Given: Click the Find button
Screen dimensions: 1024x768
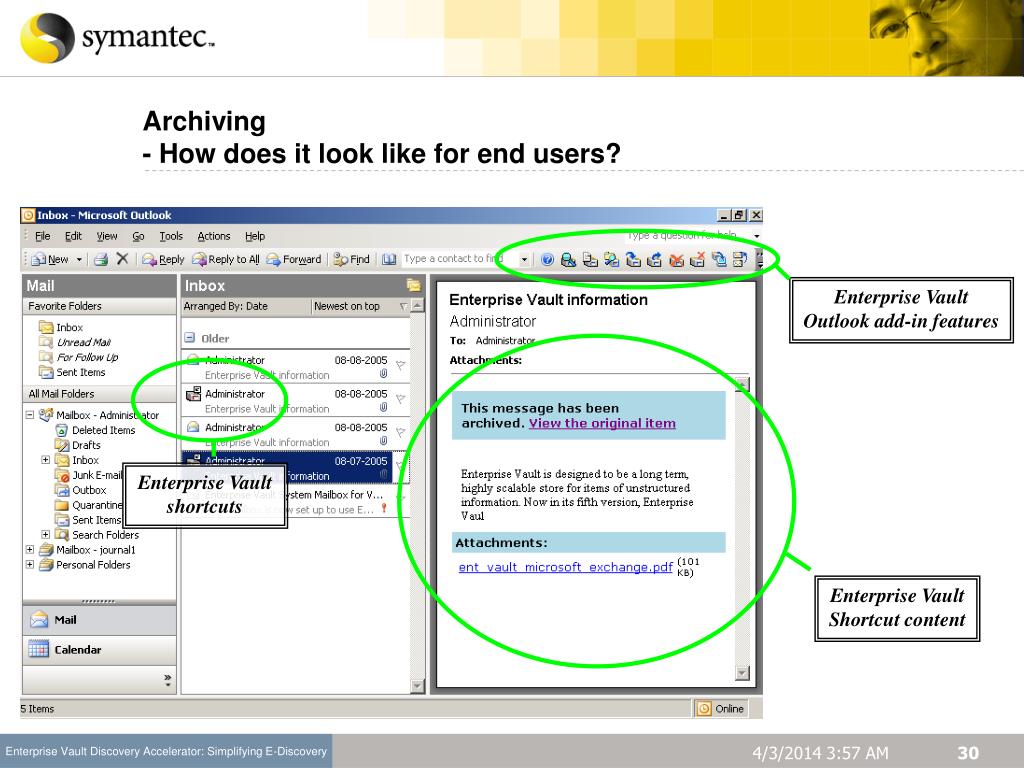Looking at the screenshot, I should [351, 259].
